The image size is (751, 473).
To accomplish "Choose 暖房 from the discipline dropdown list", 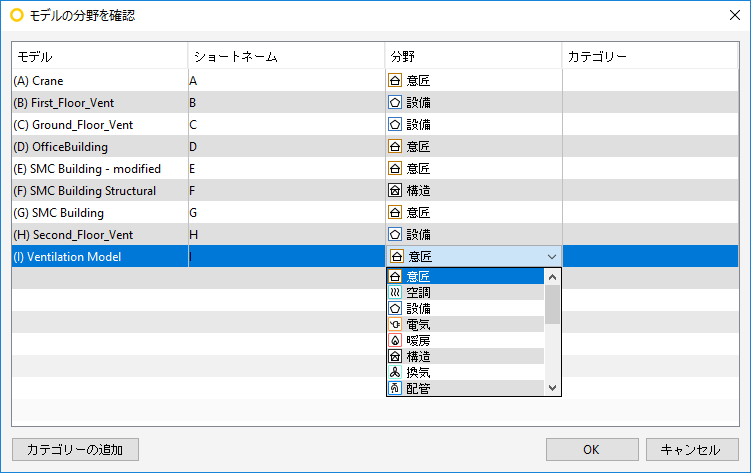I will [465, 340].
